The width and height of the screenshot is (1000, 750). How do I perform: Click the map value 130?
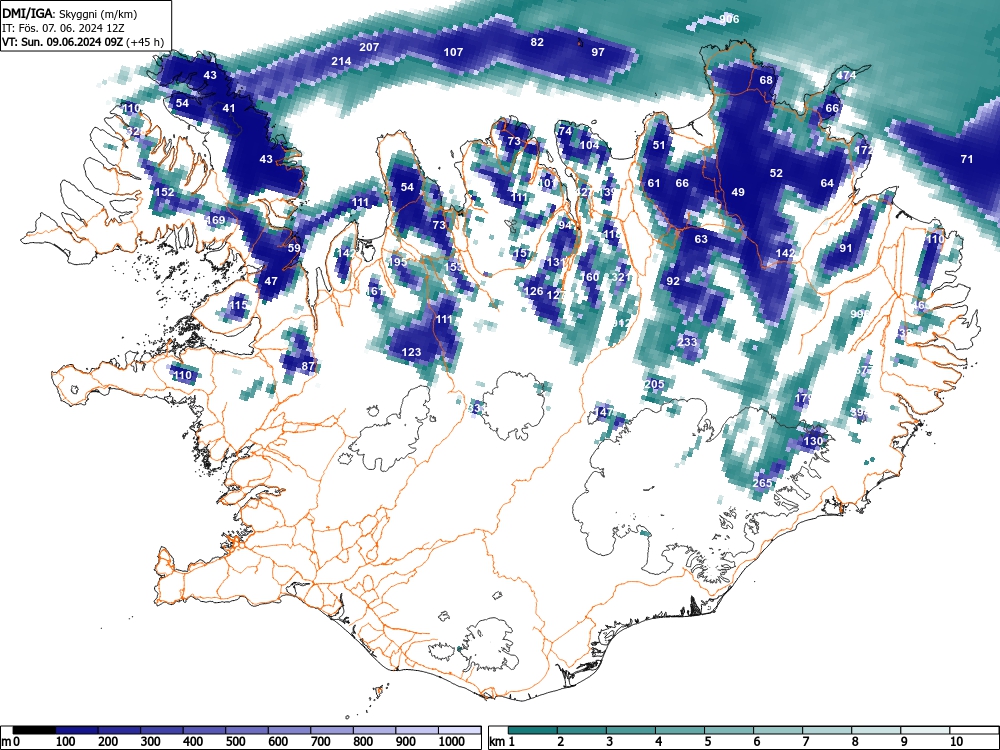813,441
